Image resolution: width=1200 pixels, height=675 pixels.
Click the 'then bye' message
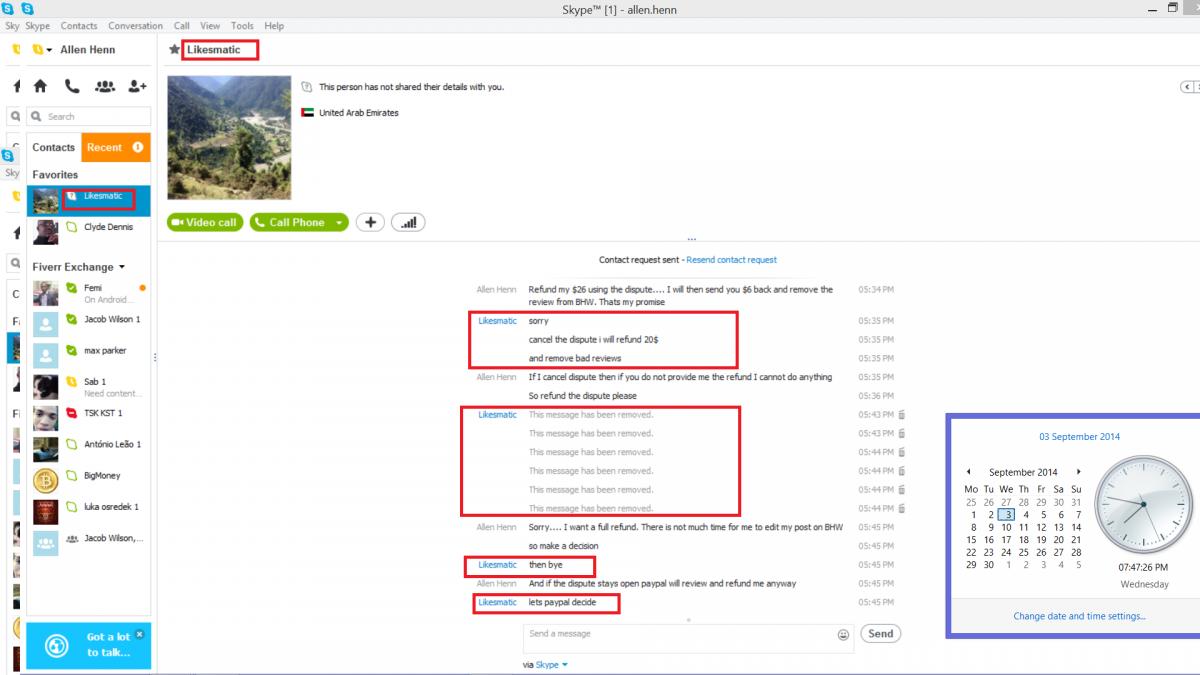tap(546, 565)
